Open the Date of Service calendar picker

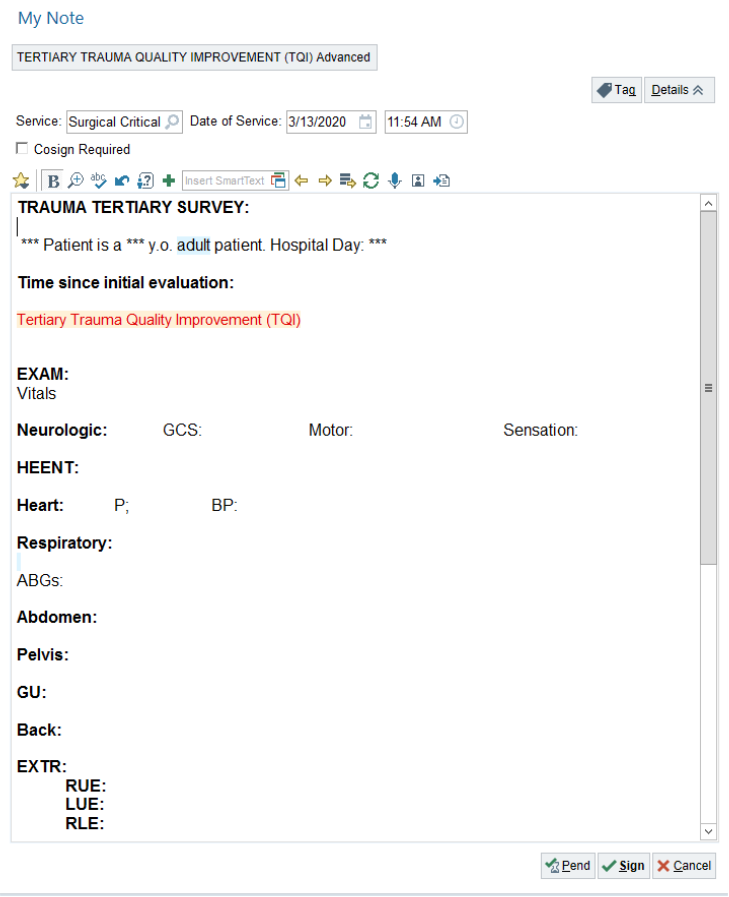pyautogui.click(x=366, y=122)
